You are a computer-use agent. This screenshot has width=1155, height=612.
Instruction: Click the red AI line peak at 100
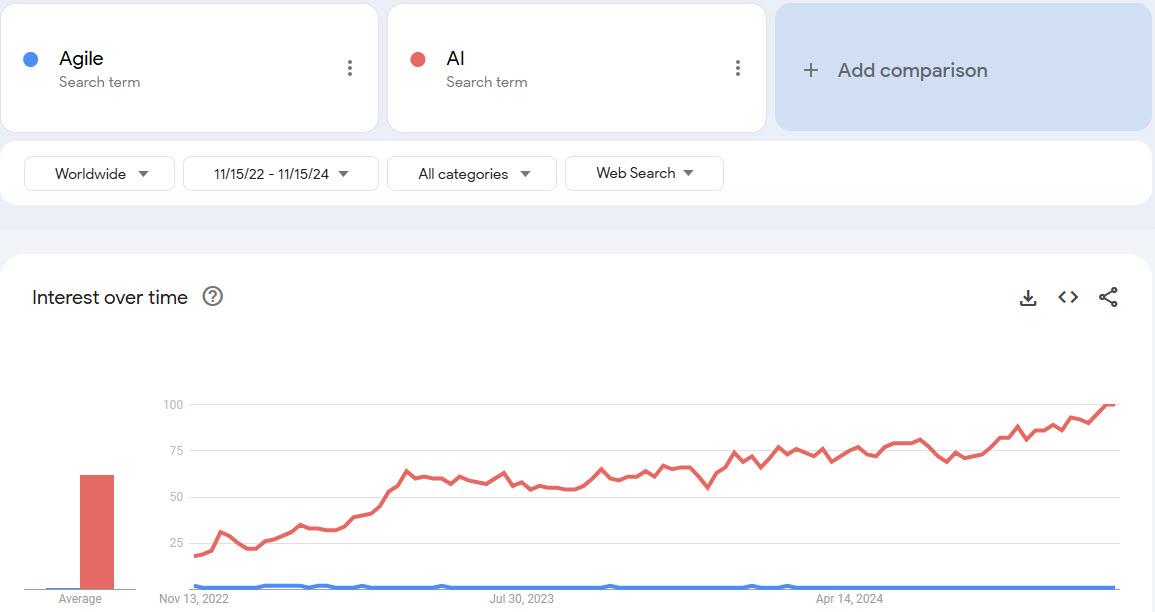(x=1110, y=404)
